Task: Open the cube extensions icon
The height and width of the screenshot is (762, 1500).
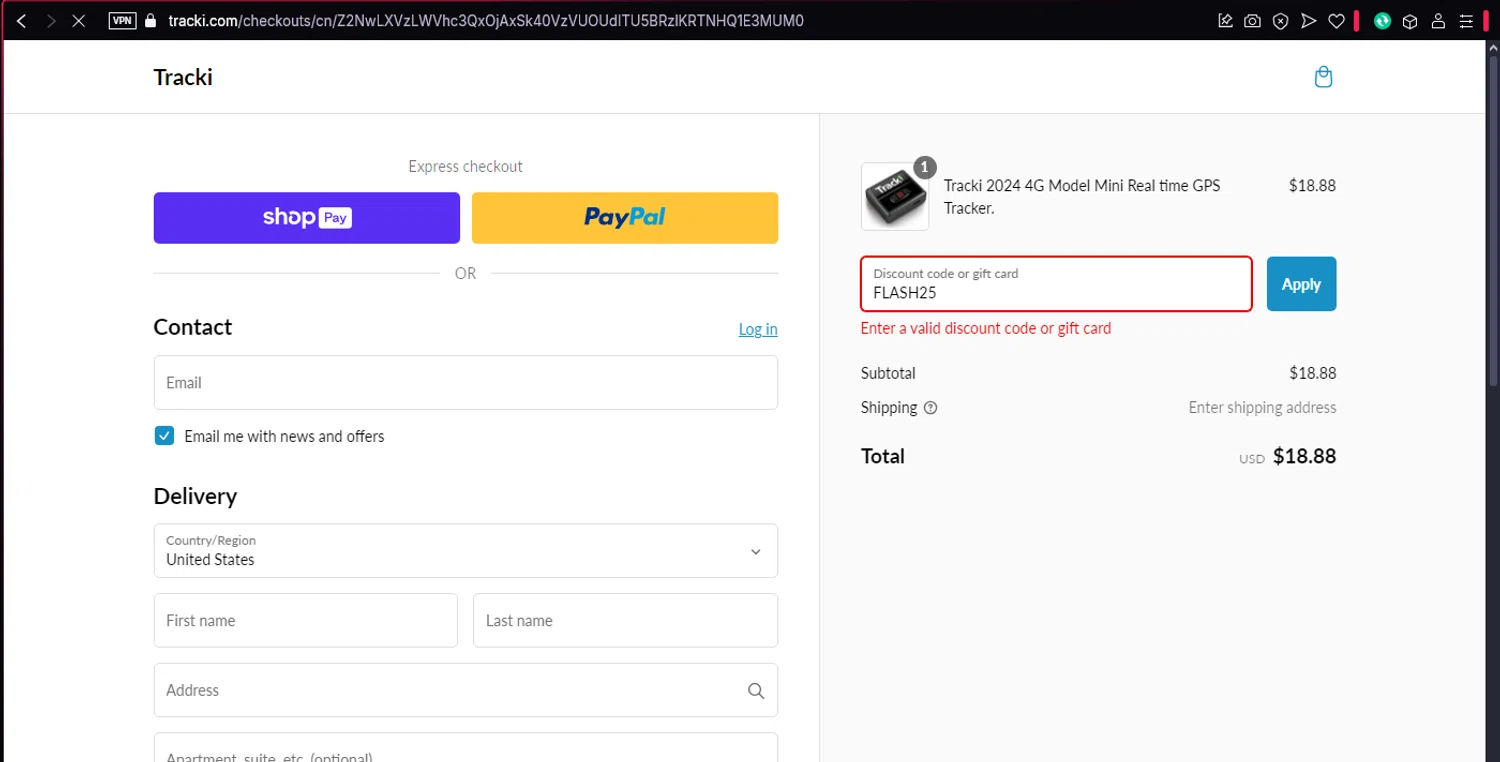Action: click(1410, 20)
